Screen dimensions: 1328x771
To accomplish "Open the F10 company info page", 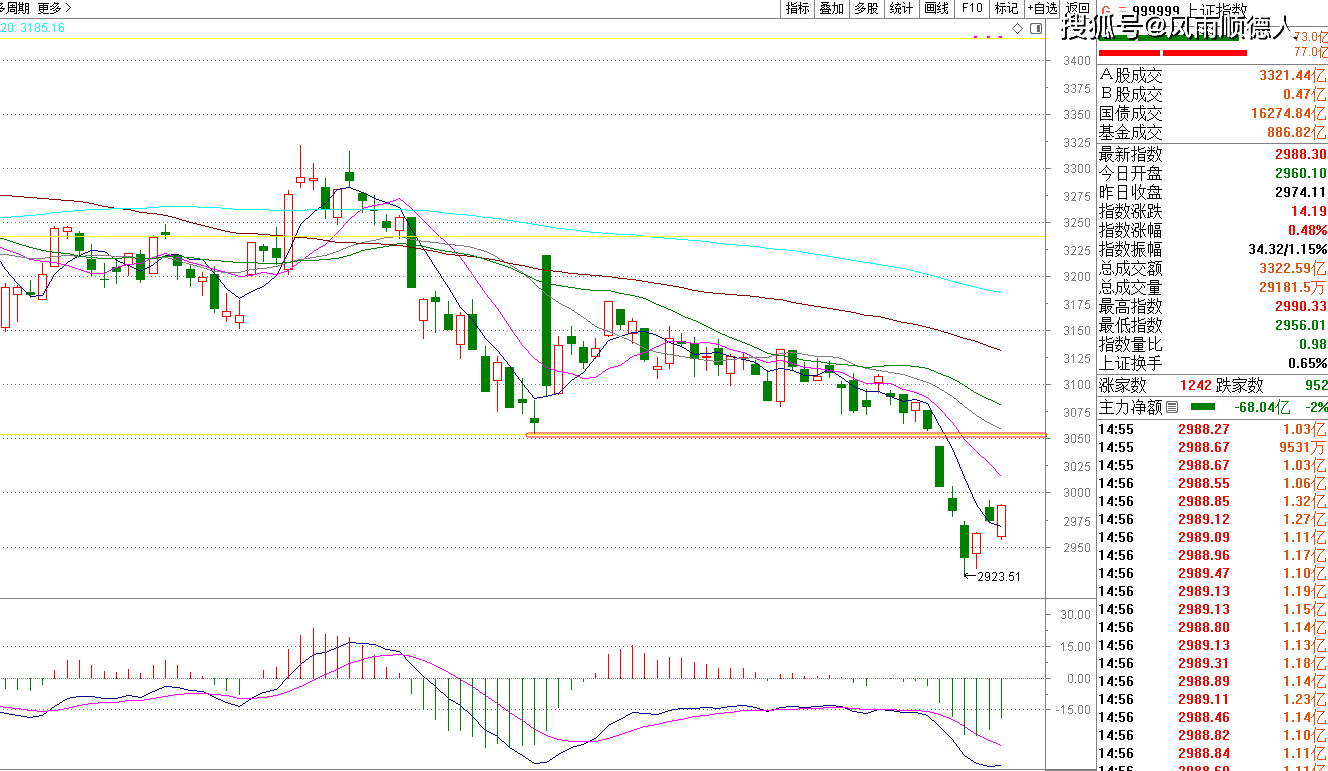I will [971, 8].
